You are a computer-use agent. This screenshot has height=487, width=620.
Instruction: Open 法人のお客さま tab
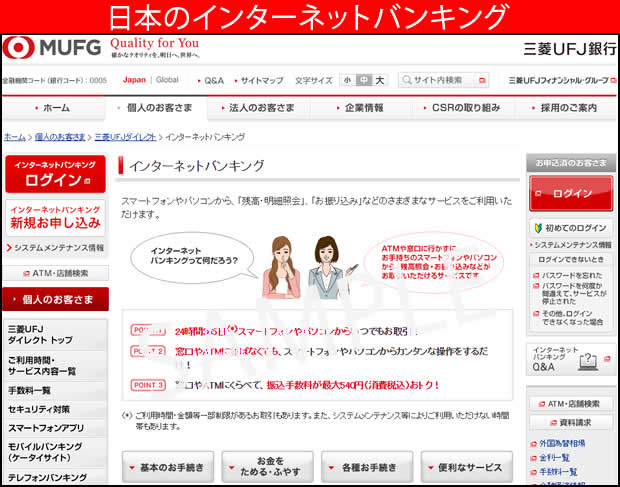click(x=259, y=108)
